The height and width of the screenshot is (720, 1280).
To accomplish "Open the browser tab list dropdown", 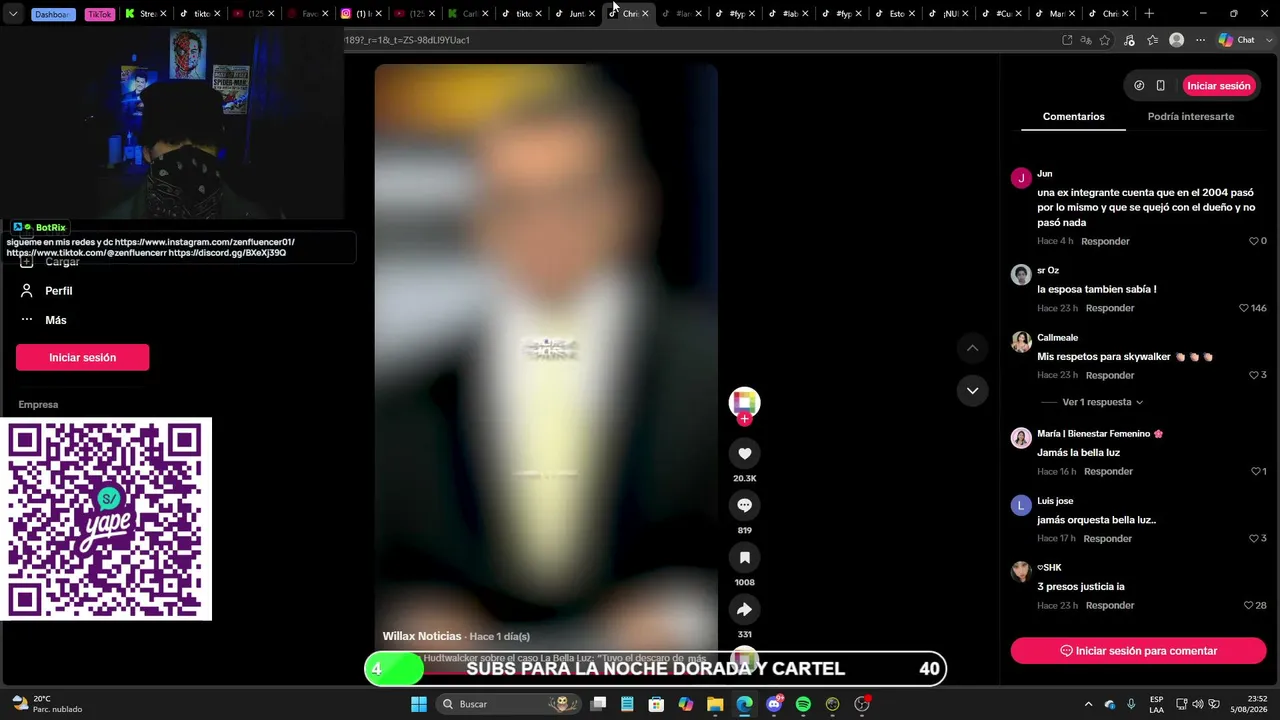I will pos(13,14).
